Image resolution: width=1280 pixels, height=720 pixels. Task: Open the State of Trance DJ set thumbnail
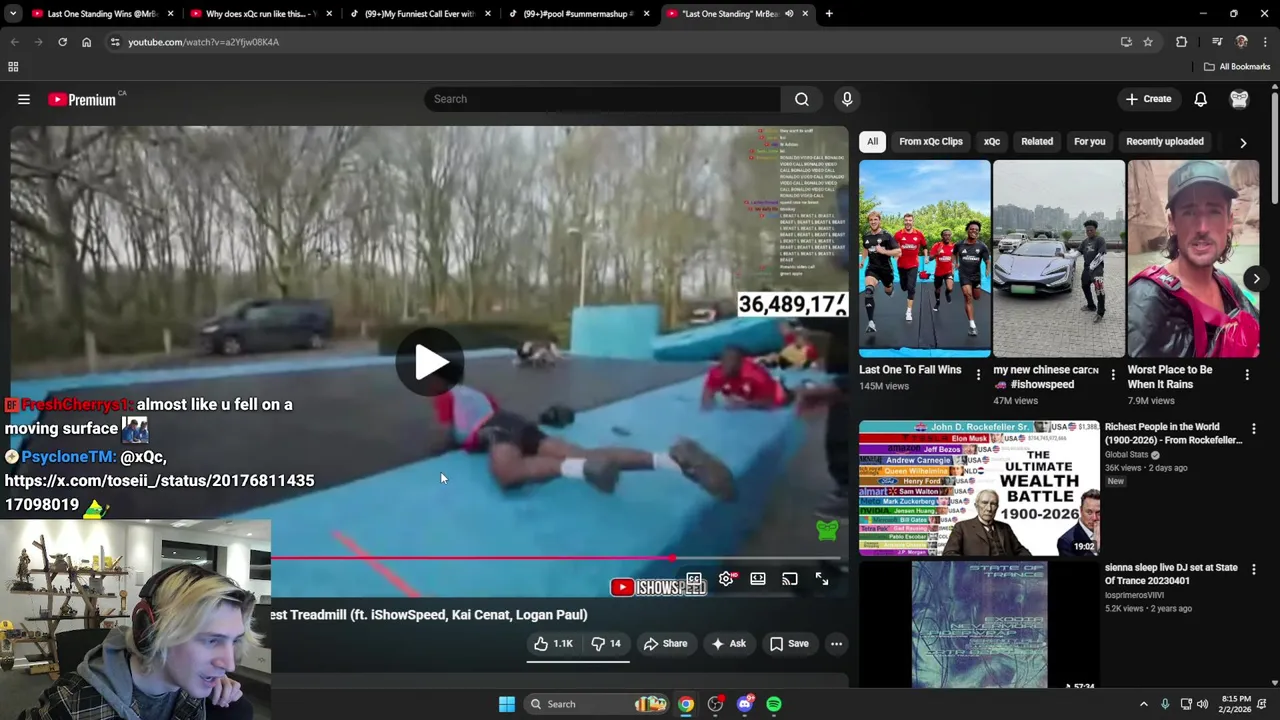tap(979, 625)
